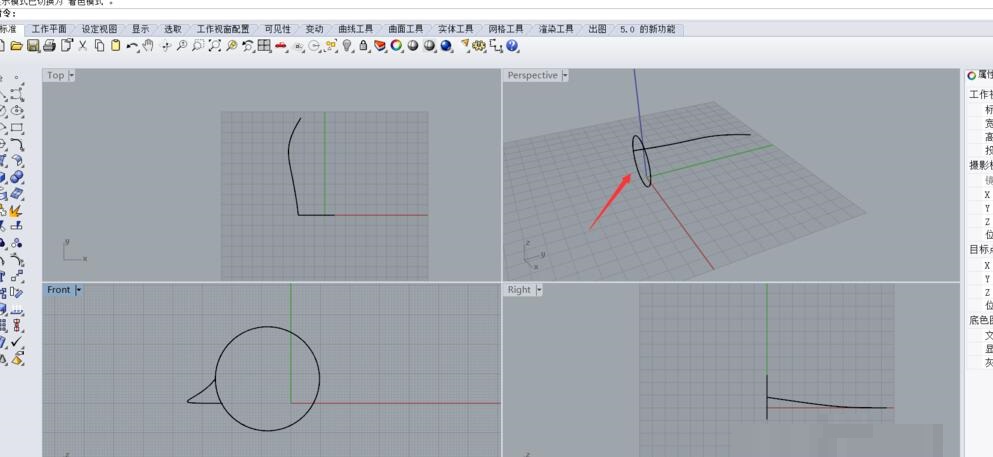The width and height of the screenshot is (993, 457).
Task: Click the light bulb hide objects icon
Action: (347, 46)
